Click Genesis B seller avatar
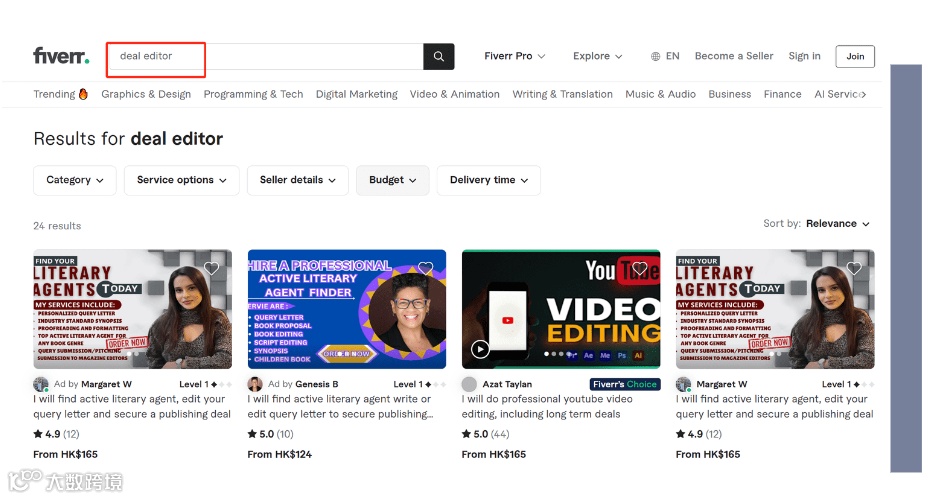937x499 pixels. click(255, 384)
